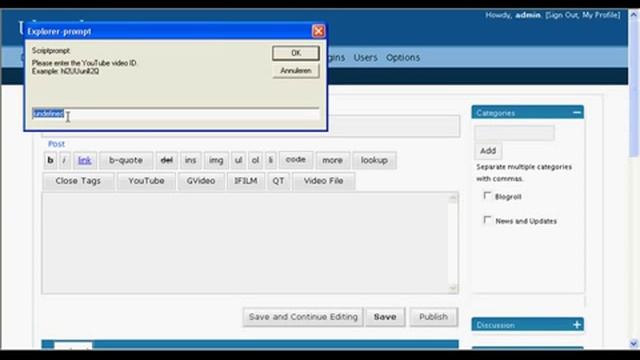Insert a link with the link button
640x360 pixels.
coord(84,160)
